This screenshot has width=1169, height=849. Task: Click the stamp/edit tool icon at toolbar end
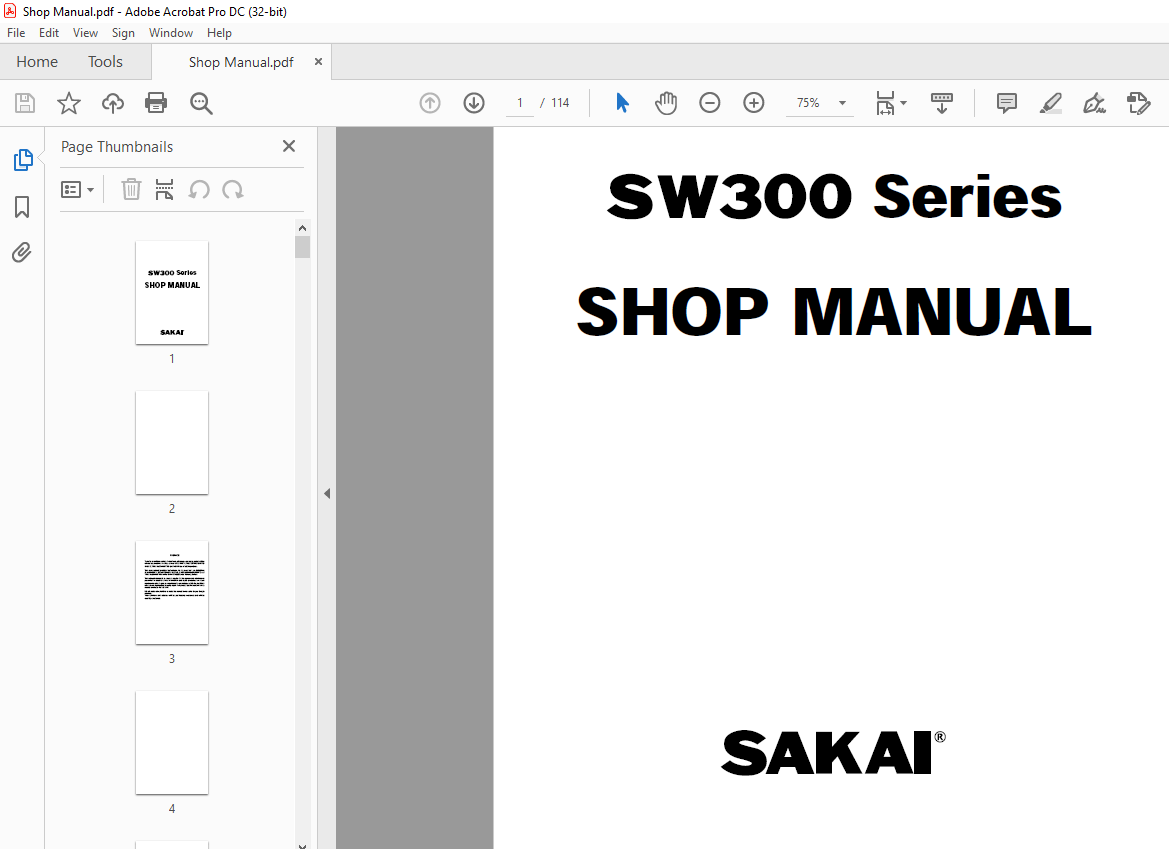coord(1138,103)
